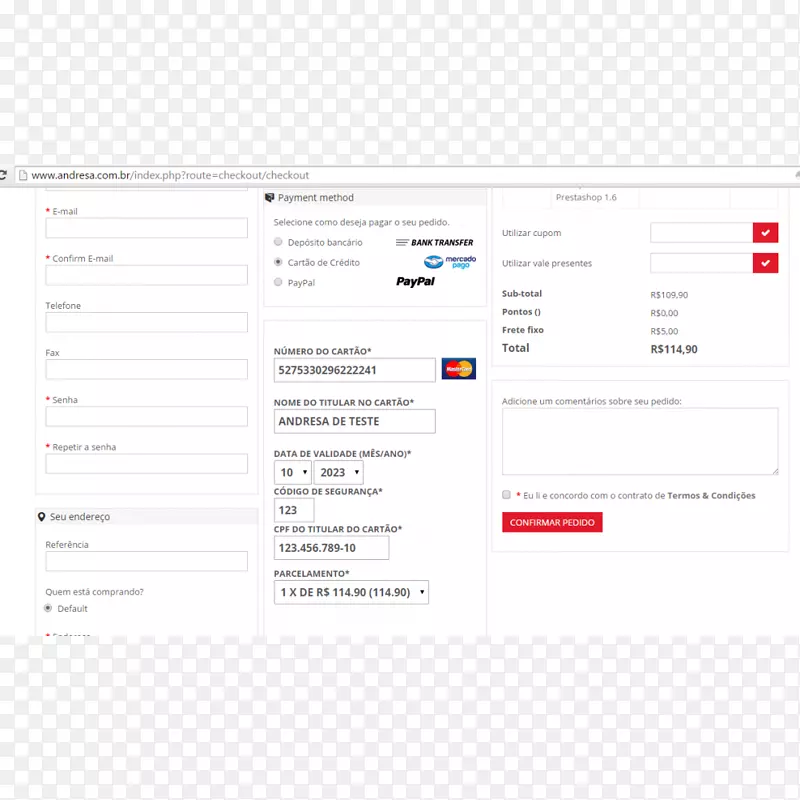Open the expiry year 2023 dropdown
The width and height of the screenshot is (800, 800).
338,472
